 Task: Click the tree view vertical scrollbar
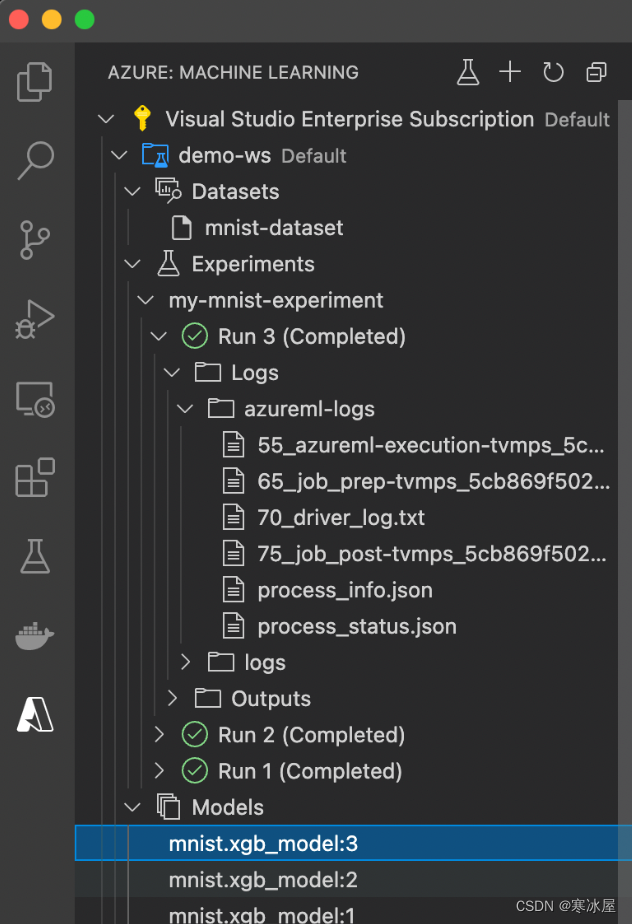[x=625, y=512]
